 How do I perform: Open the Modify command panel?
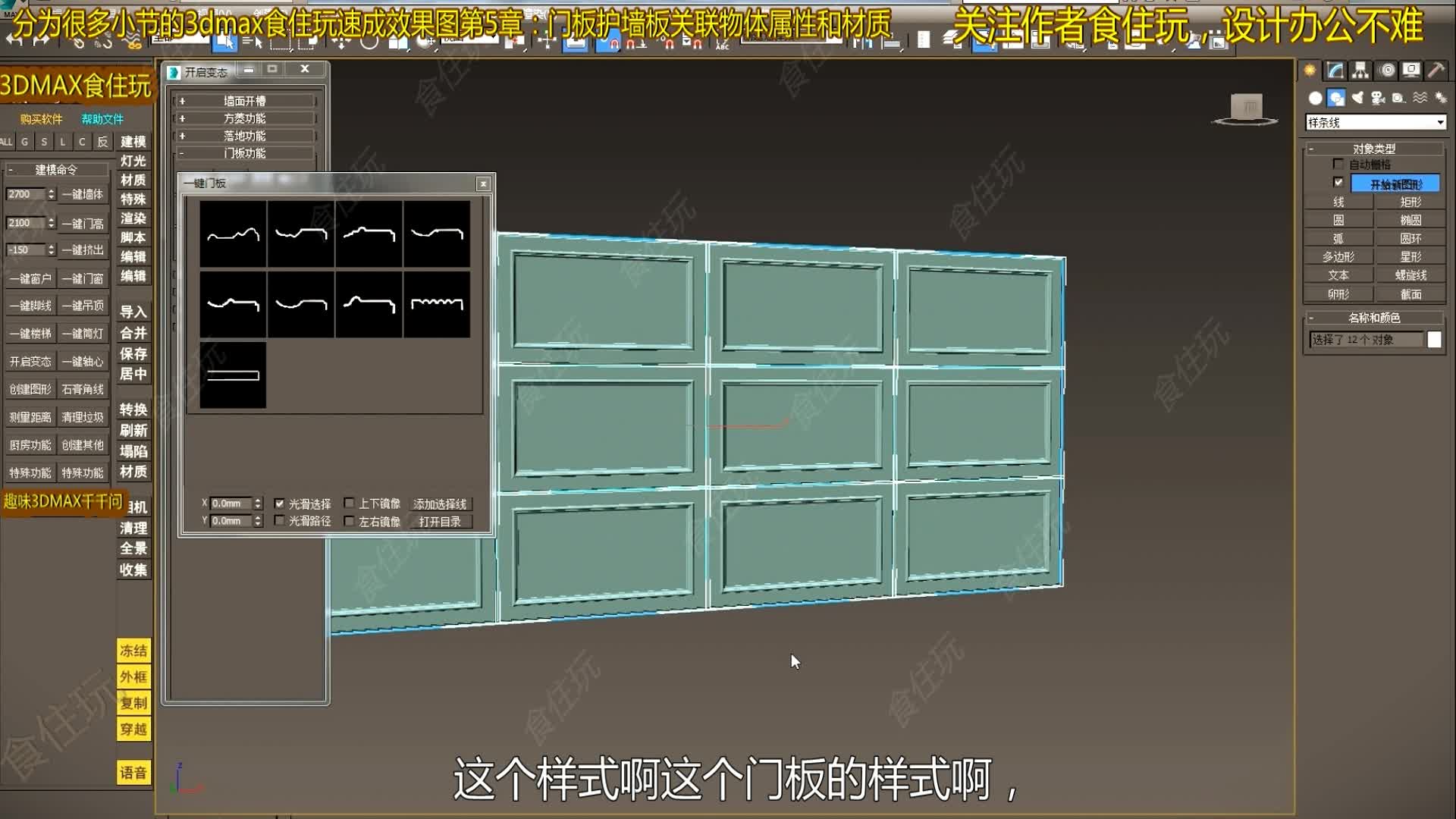coord(1334,70)
